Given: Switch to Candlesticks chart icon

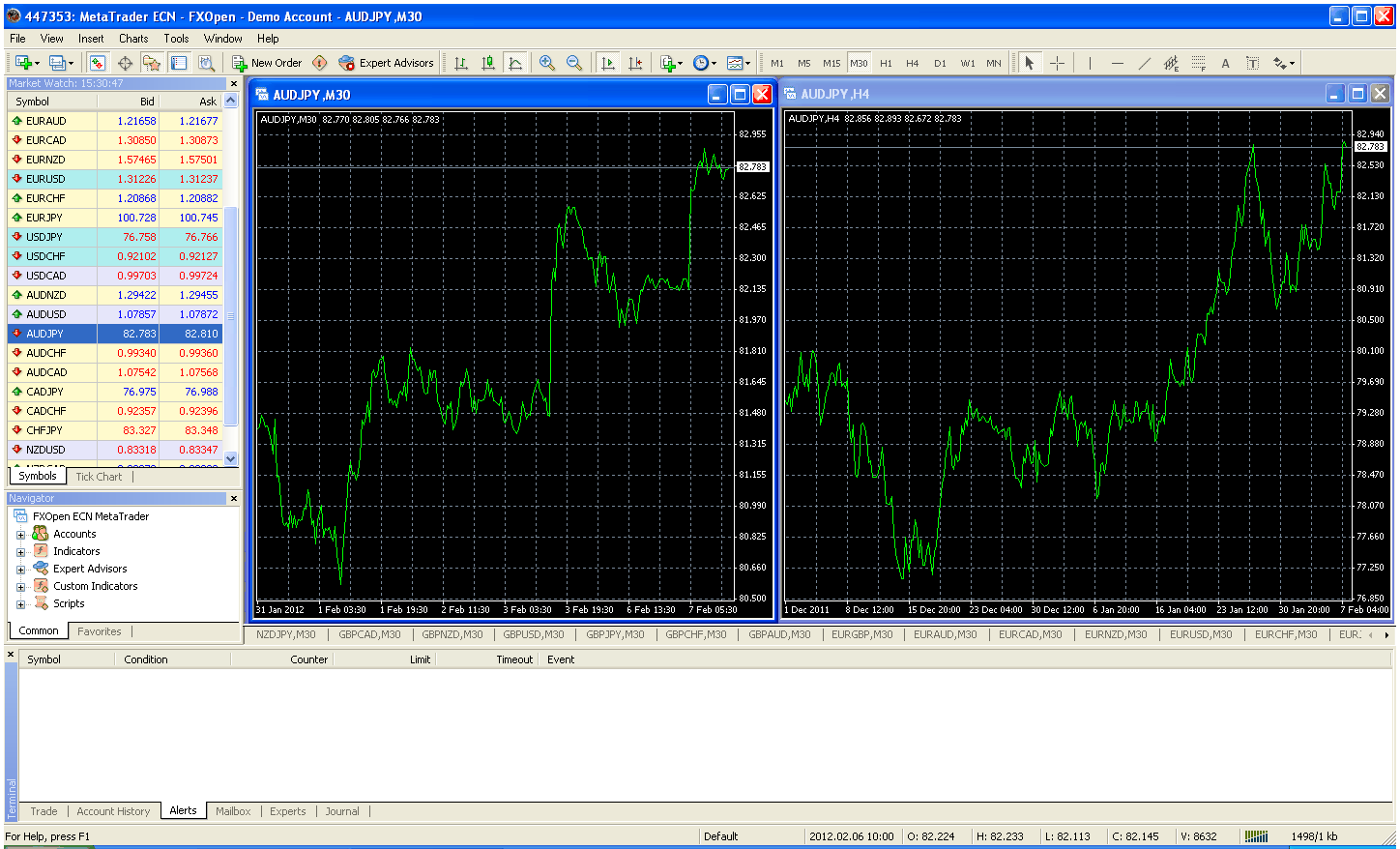Looking at the screenshot, I should 488,63.
